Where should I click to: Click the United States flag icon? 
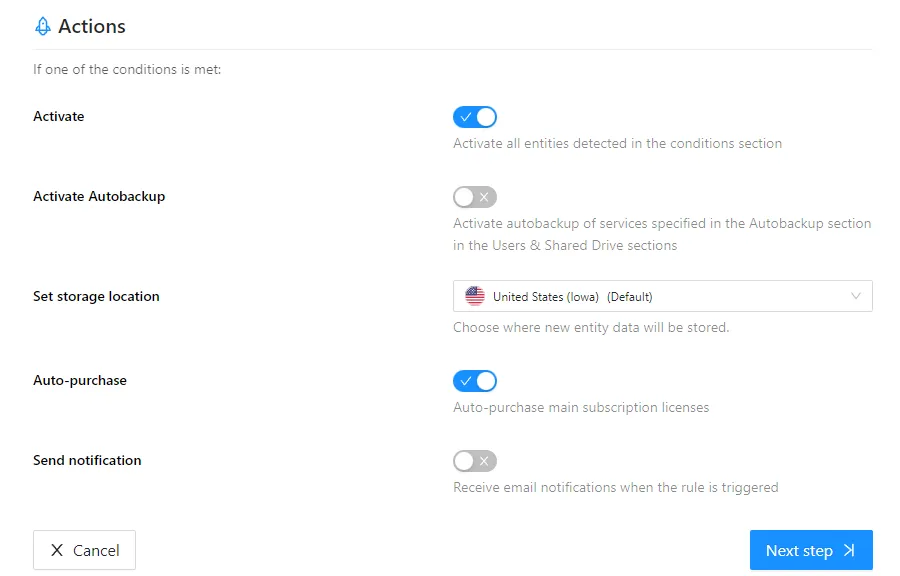[x=474, y=295]
